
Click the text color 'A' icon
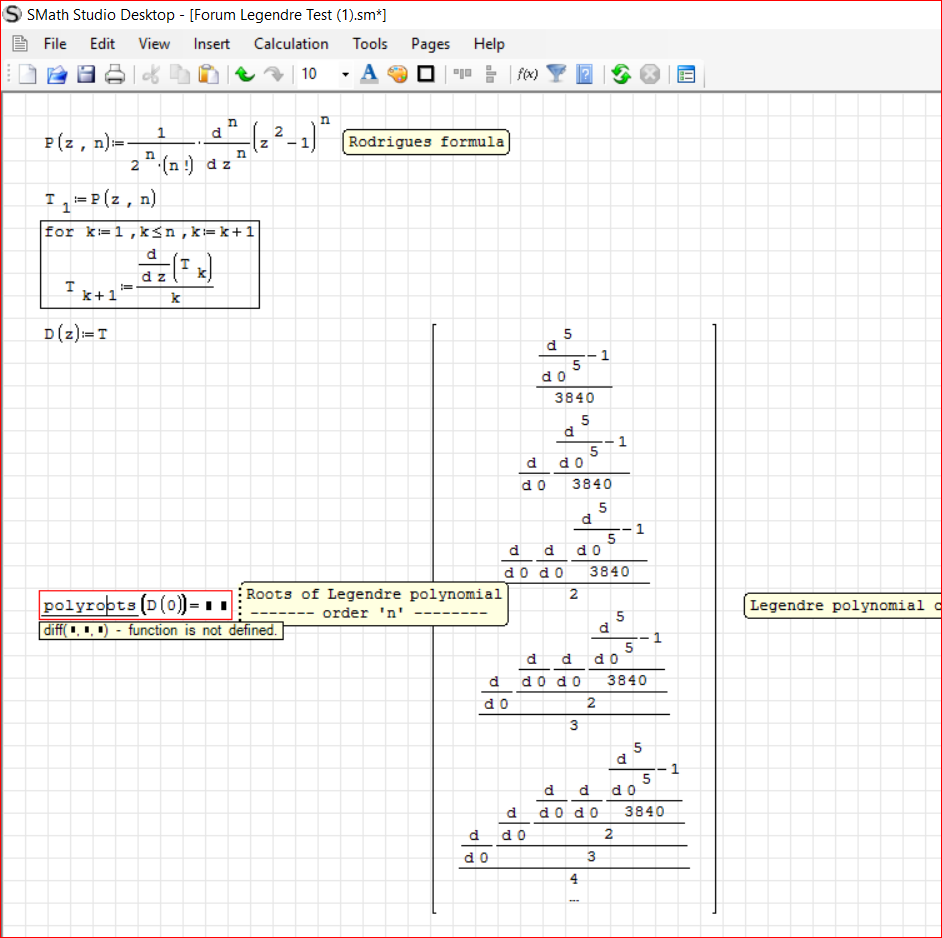pyautogui.click(x=369, y=74)
